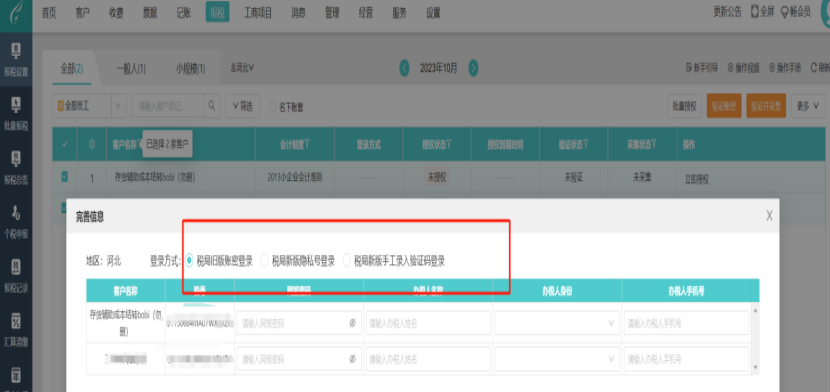
Task: Open the 工商项目 top menu
Action: click(258, 13)
